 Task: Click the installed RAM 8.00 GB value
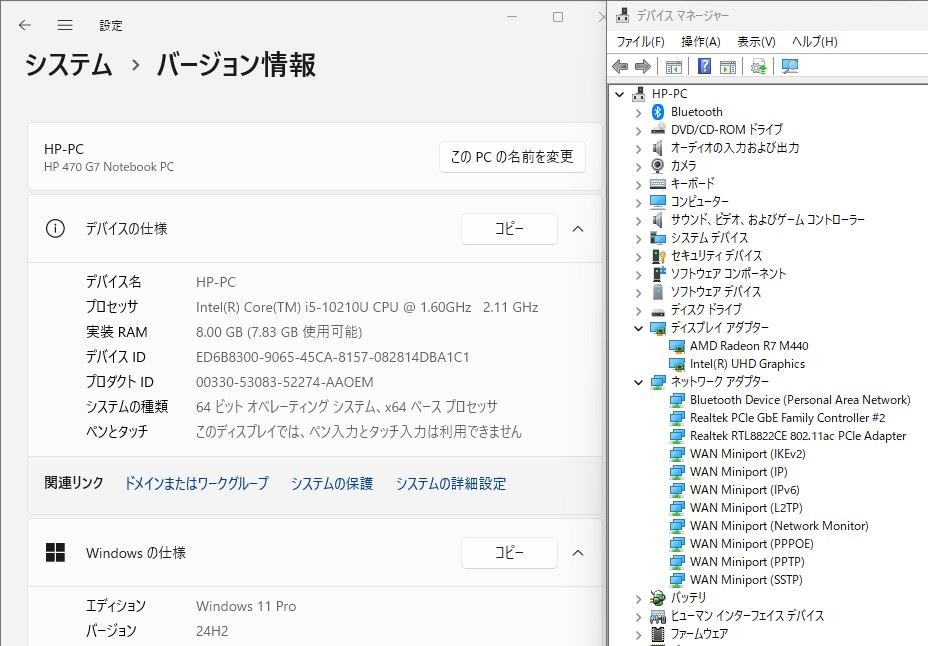click(x=279, y=332)
